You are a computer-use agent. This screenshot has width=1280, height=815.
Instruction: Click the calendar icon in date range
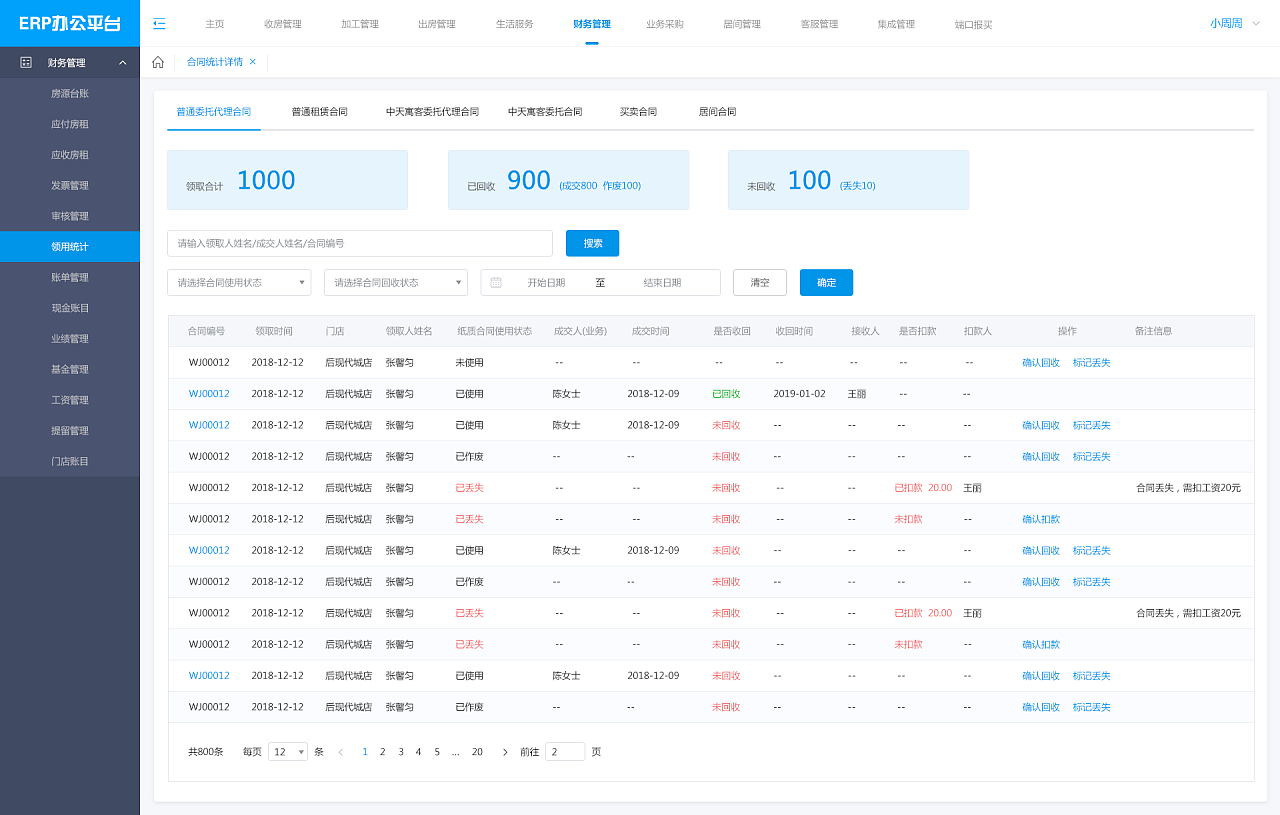coord(496,283)
